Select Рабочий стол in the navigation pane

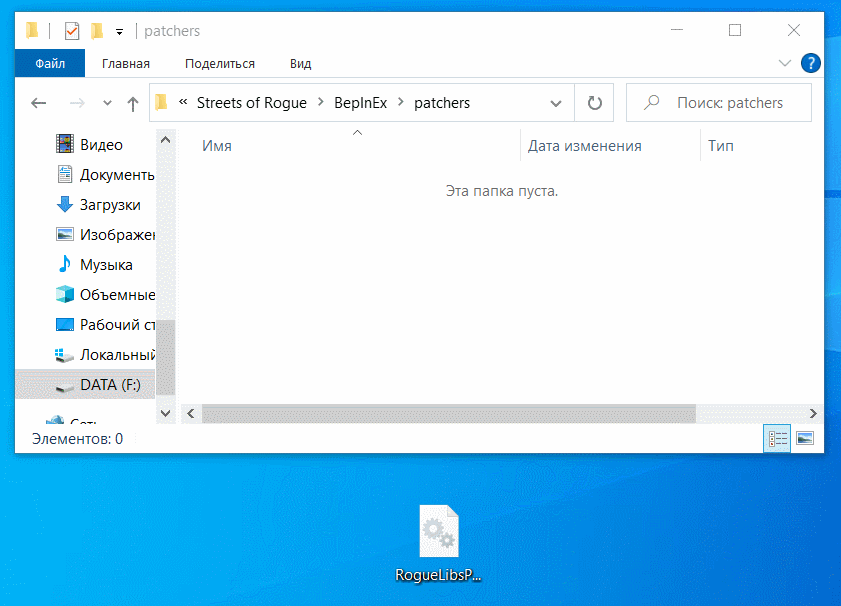point(105,324)
